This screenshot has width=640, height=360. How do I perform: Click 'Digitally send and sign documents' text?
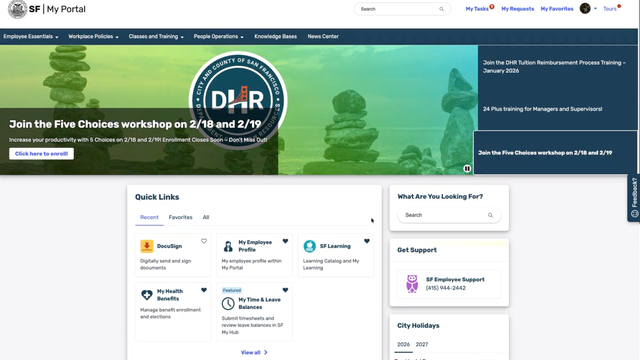coord(165,264)
